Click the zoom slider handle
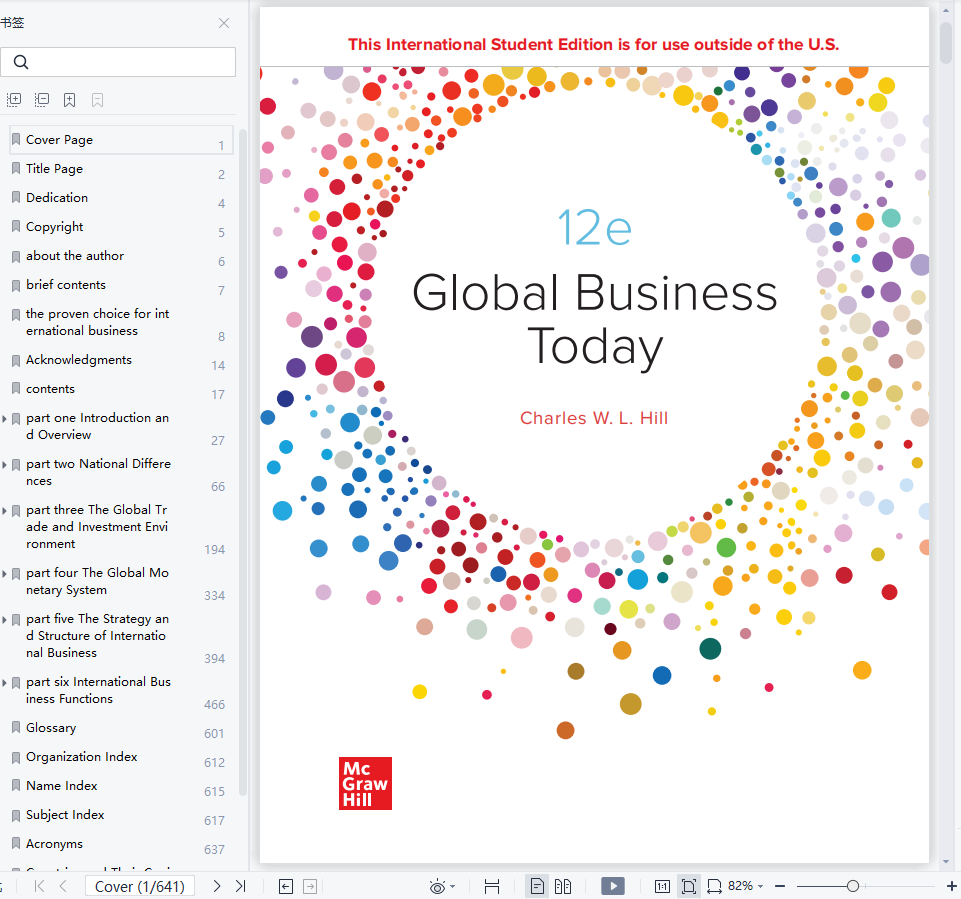Screen dimensions: 961x899 (853, 886)
